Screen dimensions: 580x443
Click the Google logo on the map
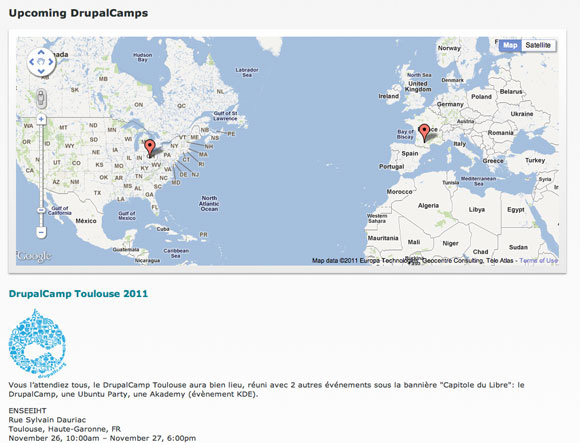click(x=34, y=256)
